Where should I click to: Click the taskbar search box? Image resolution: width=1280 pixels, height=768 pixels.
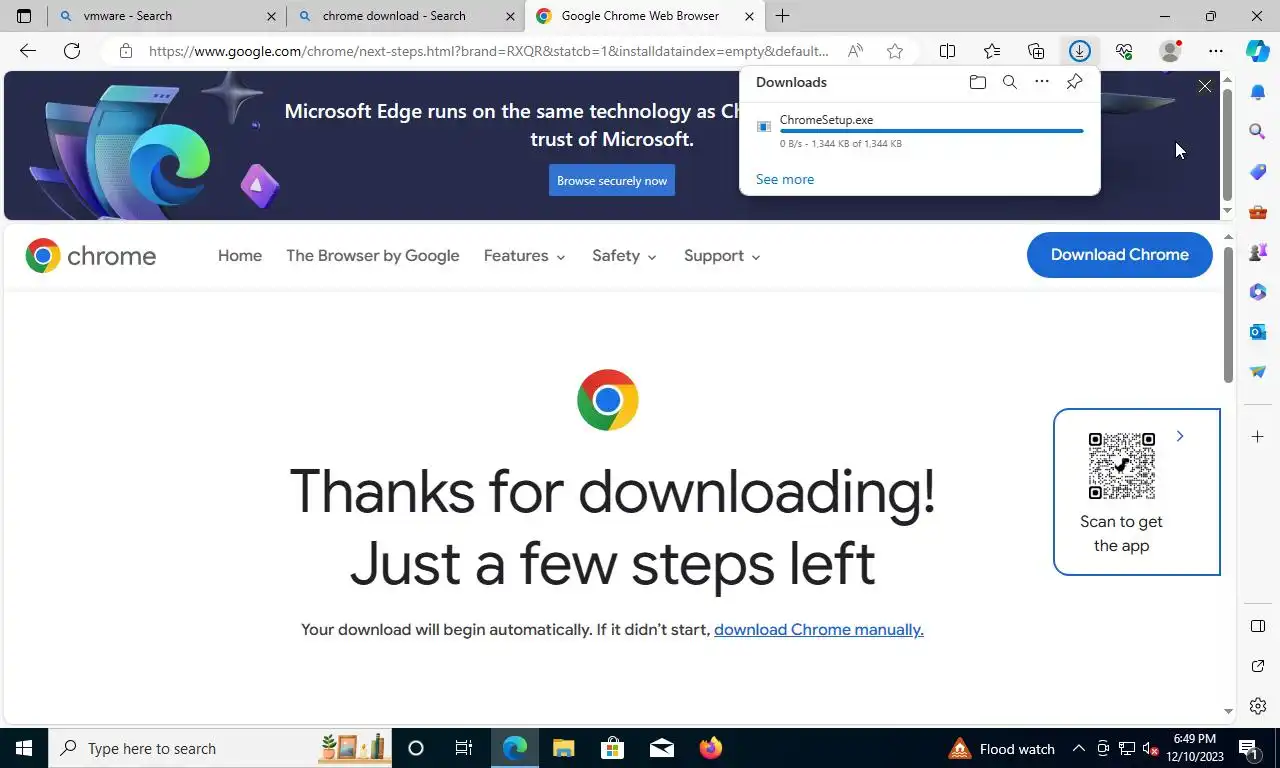coord(220,748)
